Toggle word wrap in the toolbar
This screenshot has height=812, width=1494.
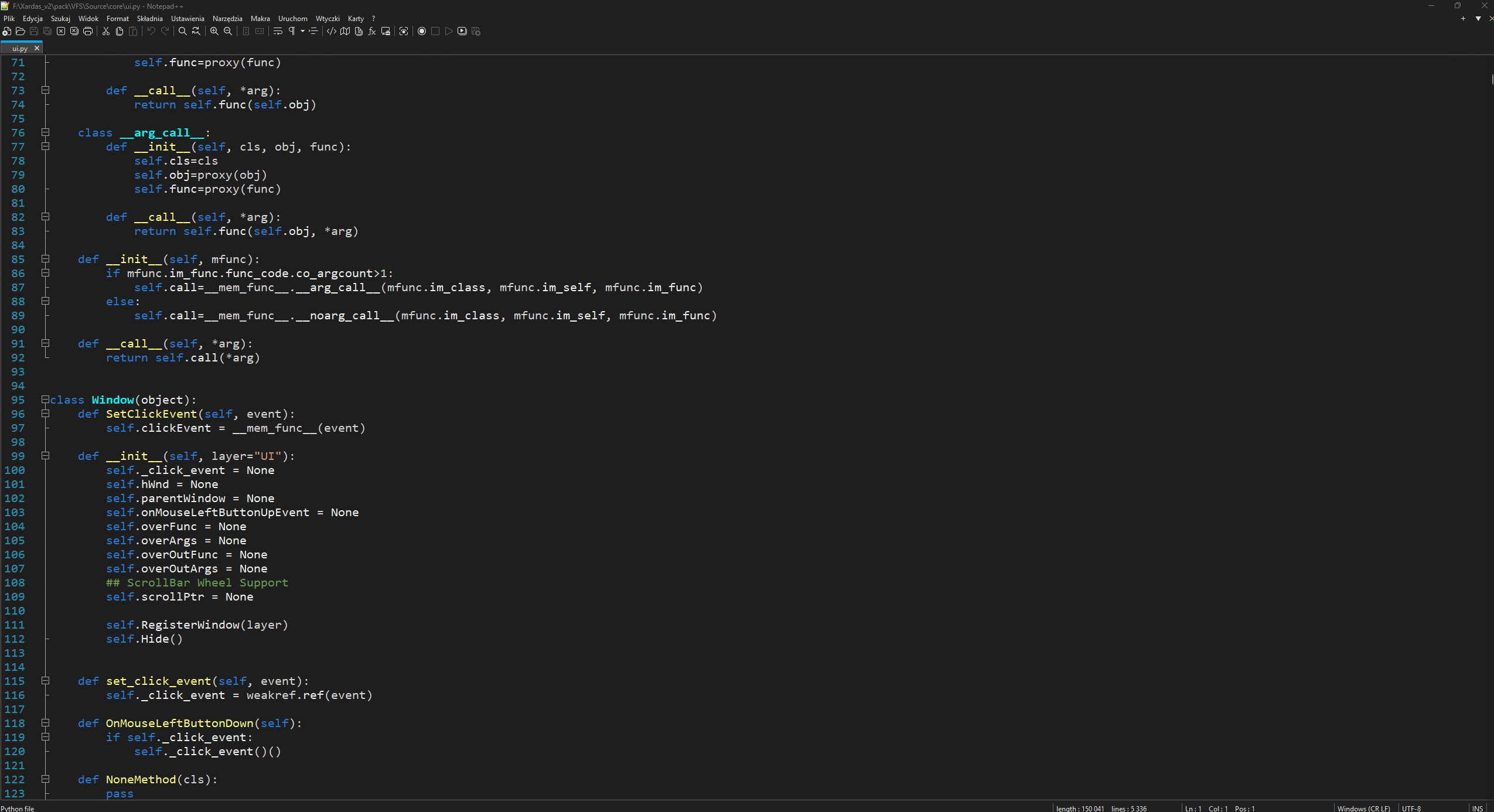click(278, 32)
